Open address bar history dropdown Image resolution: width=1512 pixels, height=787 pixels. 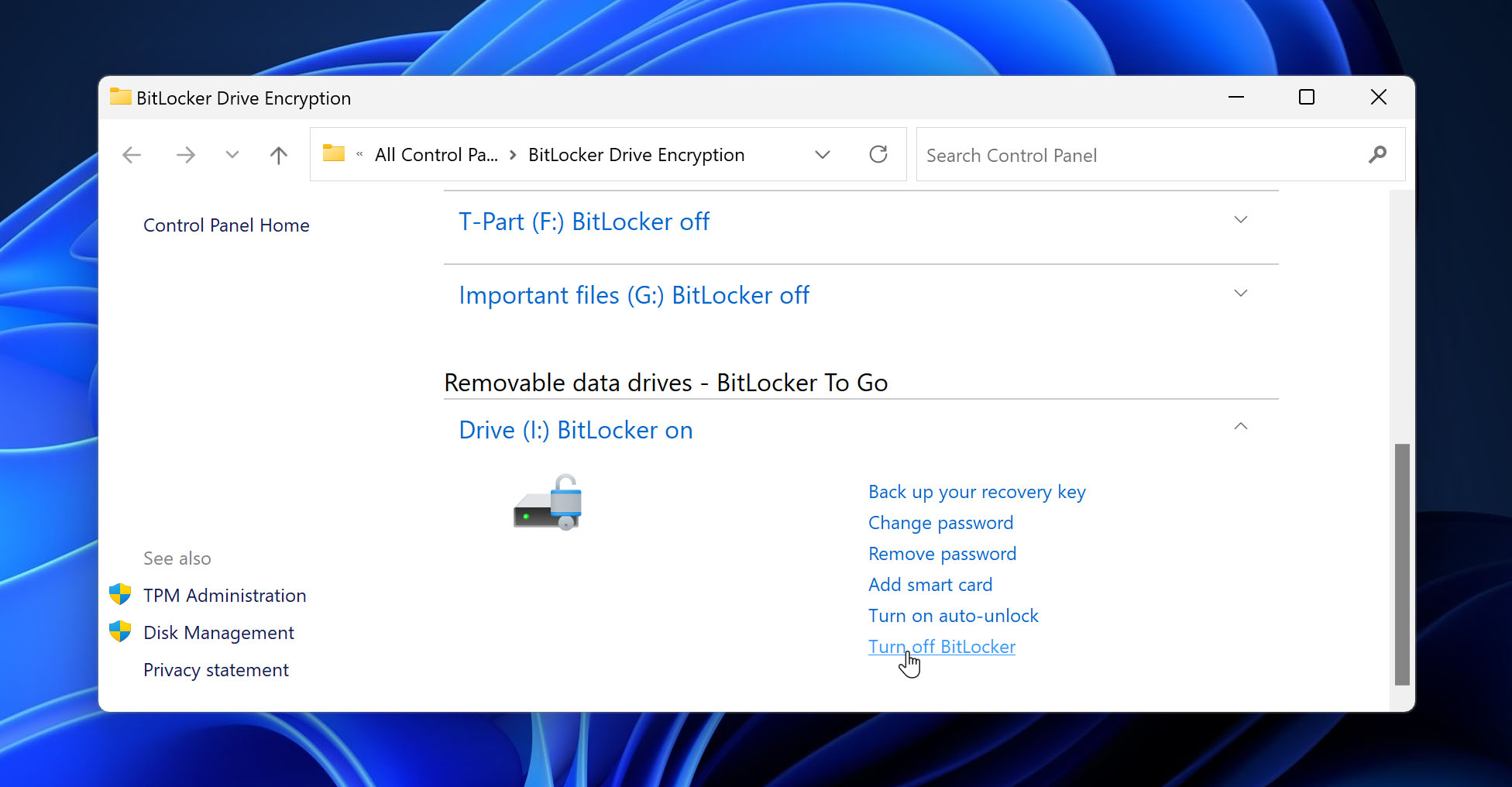[823, 155]
